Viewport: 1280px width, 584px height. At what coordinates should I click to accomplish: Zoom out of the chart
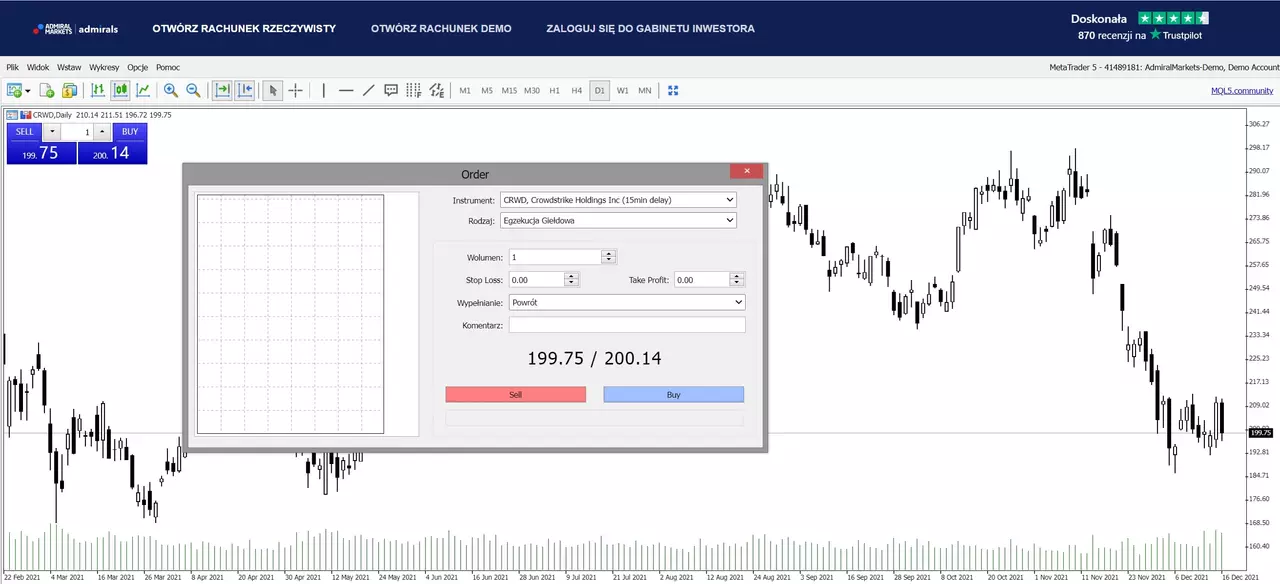tap(193, 90)
